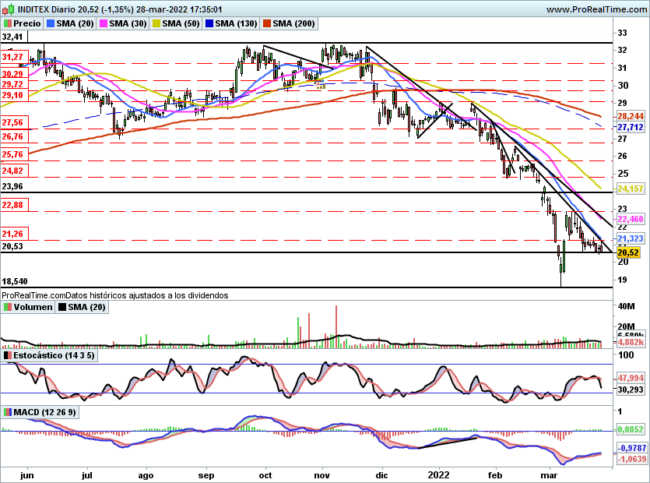The width and height of the screenshot is (650, 483).
Task: Click the Volumen panel label
Action: click(33, 307)
